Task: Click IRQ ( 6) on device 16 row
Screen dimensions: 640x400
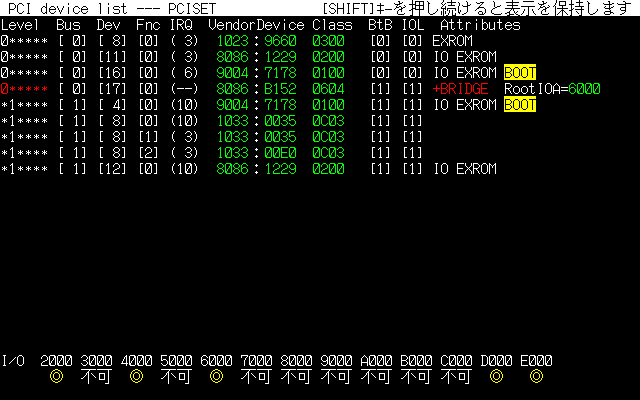Action: 184,73
